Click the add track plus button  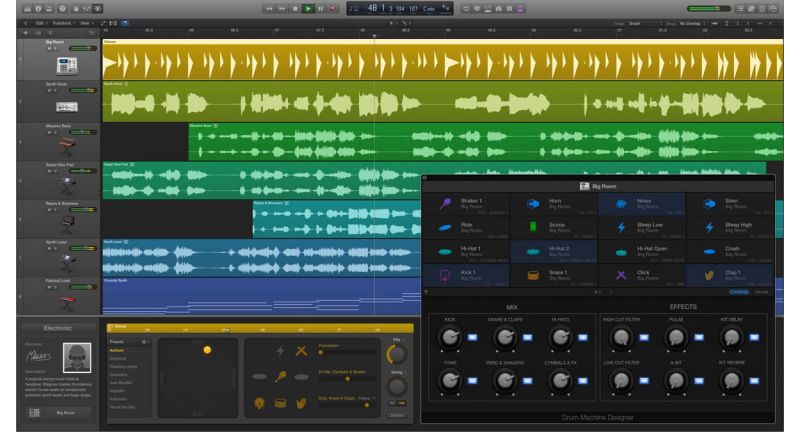(x=26, y=33)
